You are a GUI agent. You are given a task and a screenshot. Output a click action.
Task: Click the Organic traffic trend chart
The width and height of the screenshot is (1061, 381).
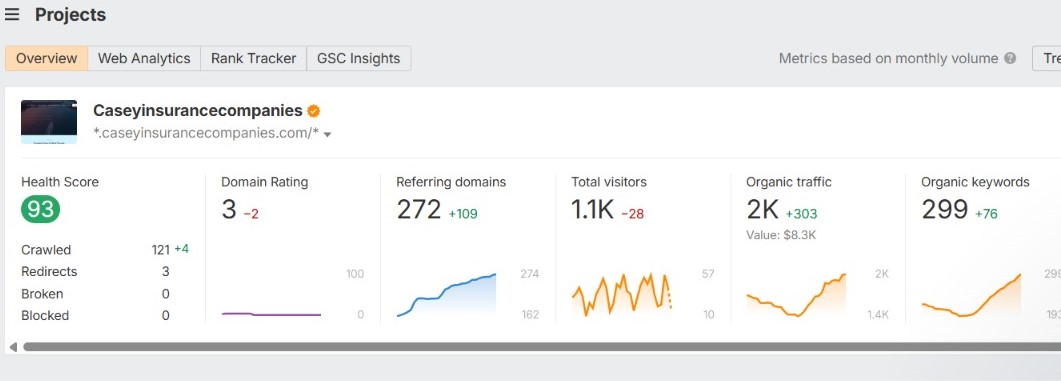pyautogui.click(x=796, y=295)
